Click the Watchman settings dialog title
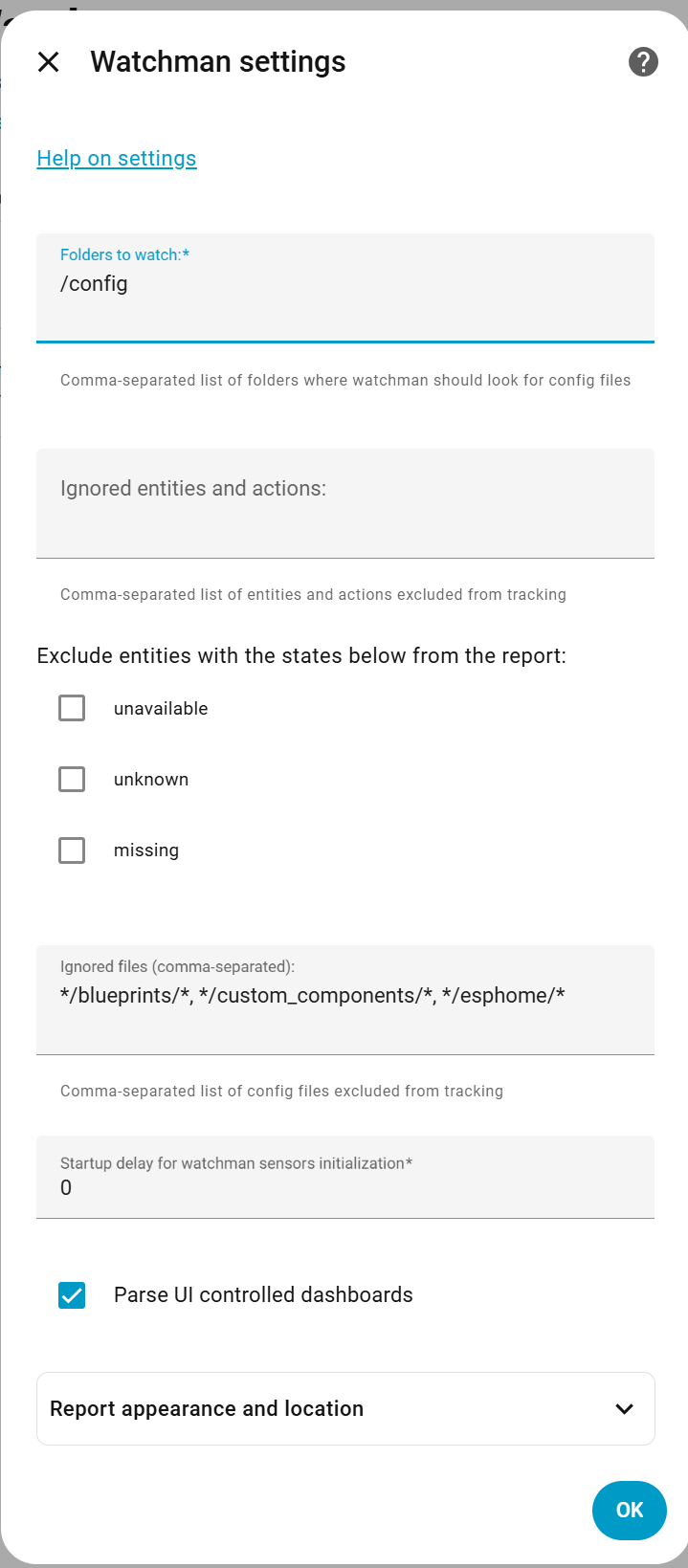688x1568 pixels. (218, 62)
